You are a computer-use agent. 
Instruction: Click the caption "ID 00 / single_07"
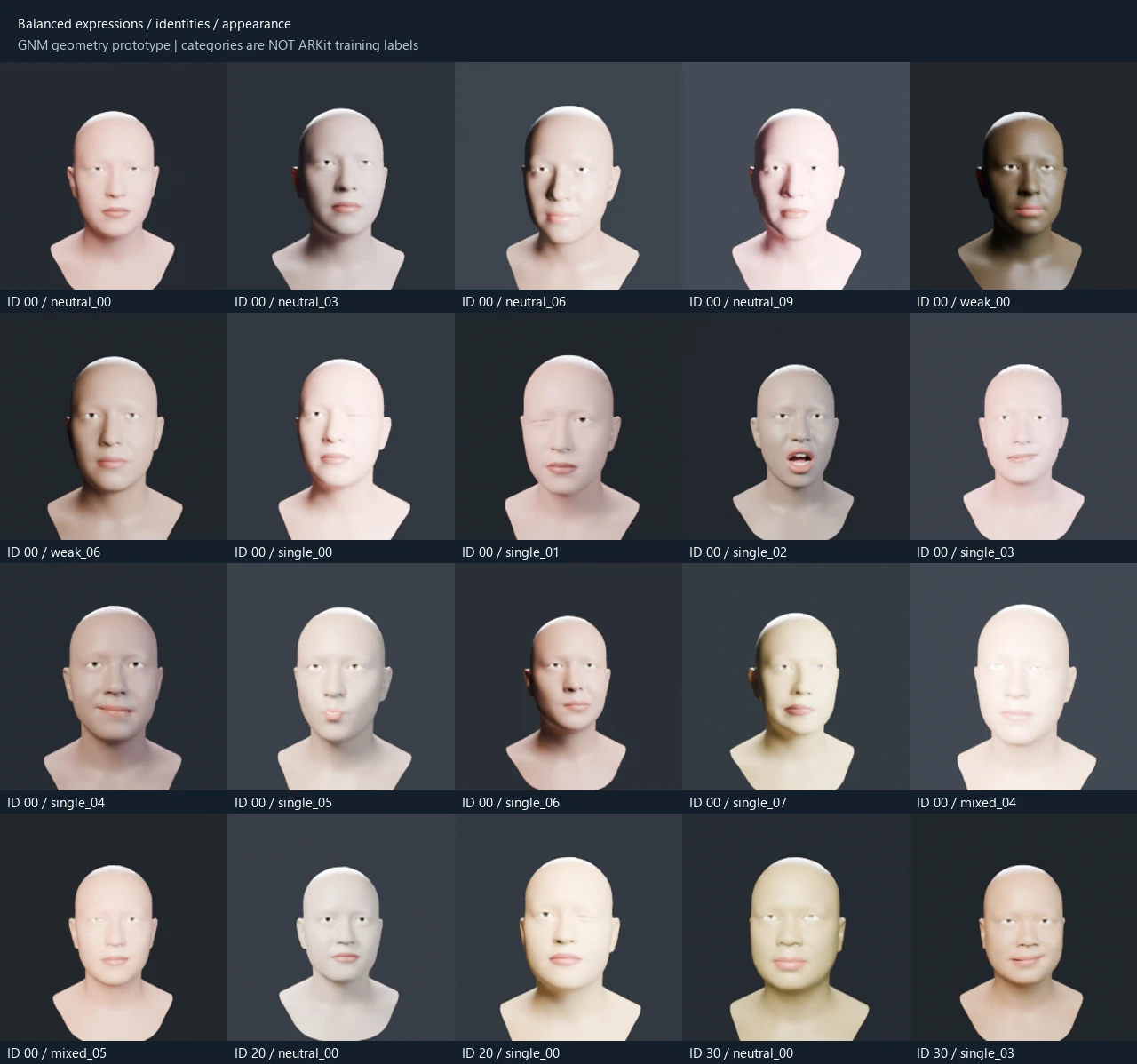(x=738, y=803)
